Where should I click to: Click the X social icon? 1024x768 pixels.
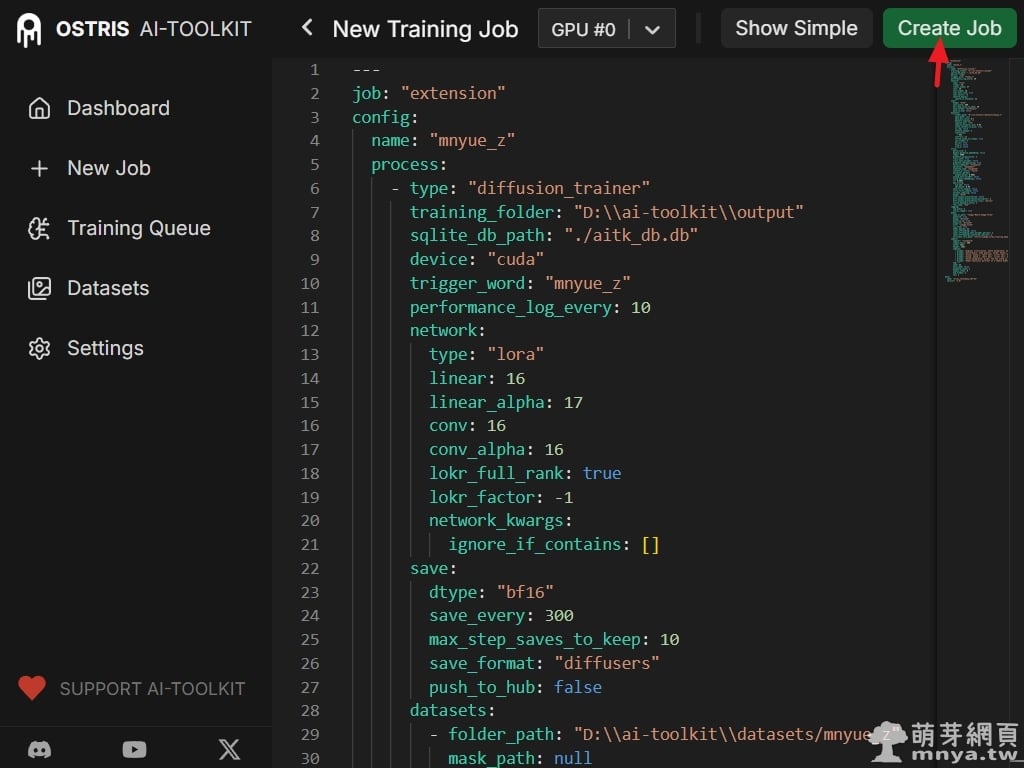tap(229, 749)
